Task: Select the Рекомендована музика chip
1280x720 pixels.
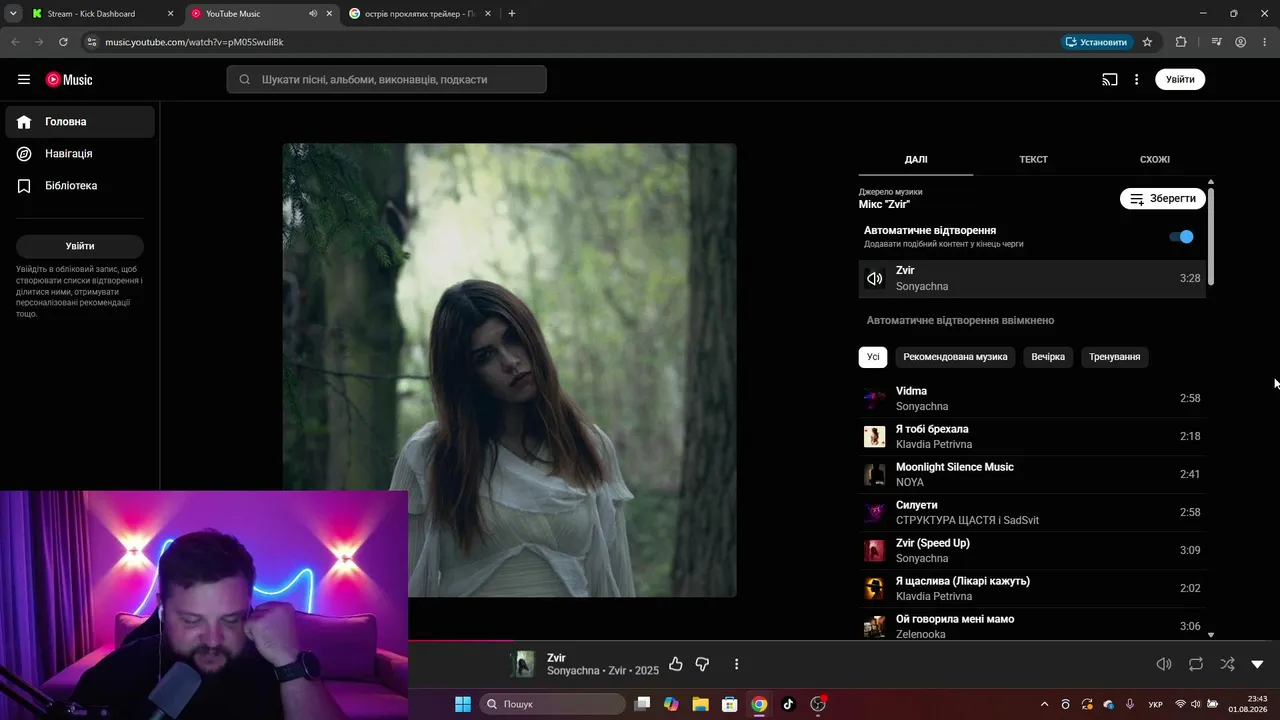Action: click(955, 357)
